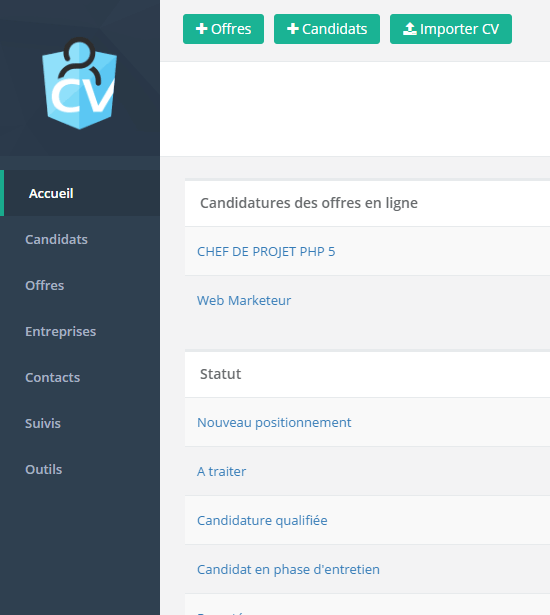
Task: Open the CHEF DE PROJET PHP 5 offer
Action: 266,251
